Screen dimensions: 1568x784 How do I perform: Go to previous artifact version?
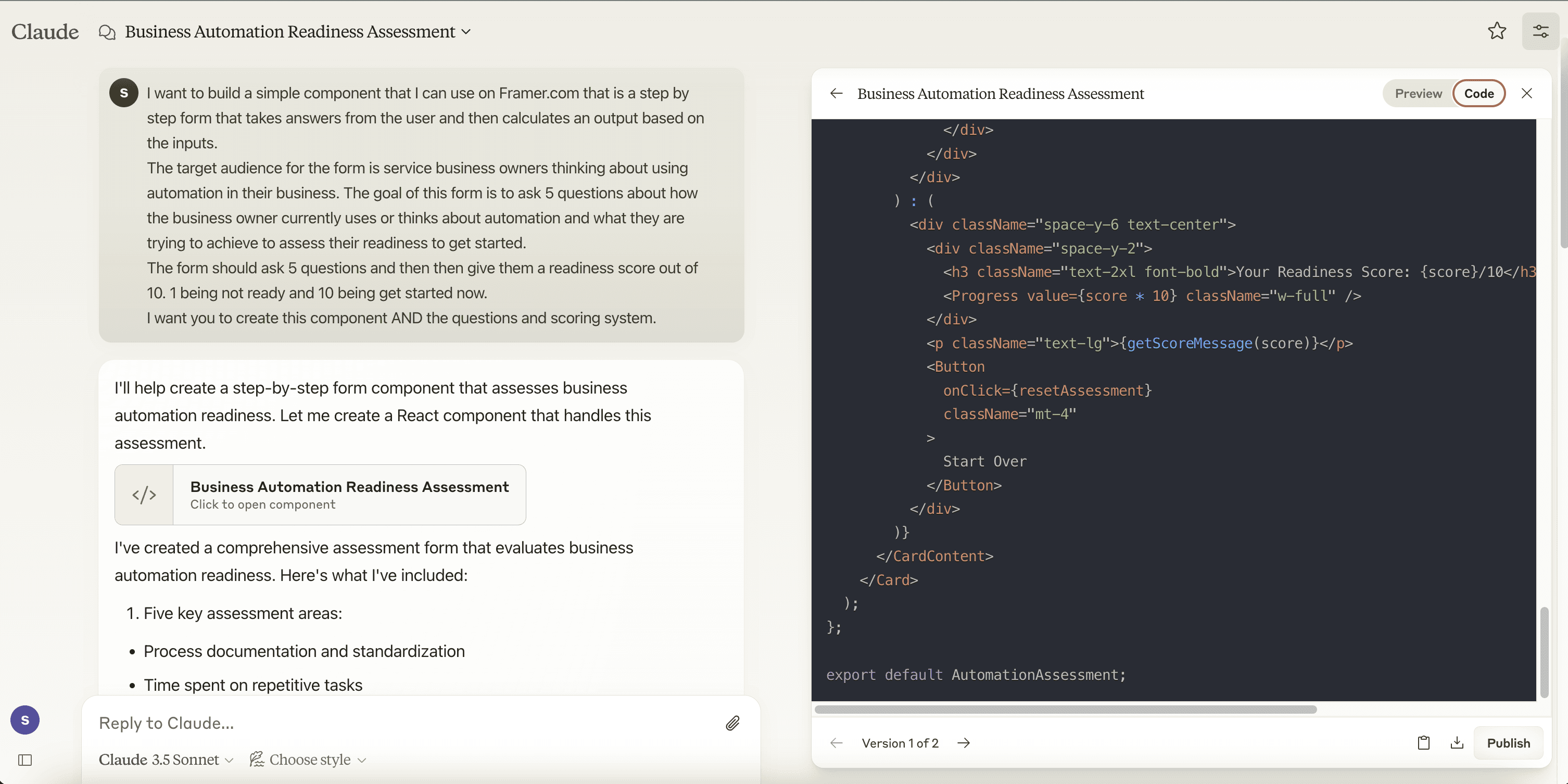837,742
